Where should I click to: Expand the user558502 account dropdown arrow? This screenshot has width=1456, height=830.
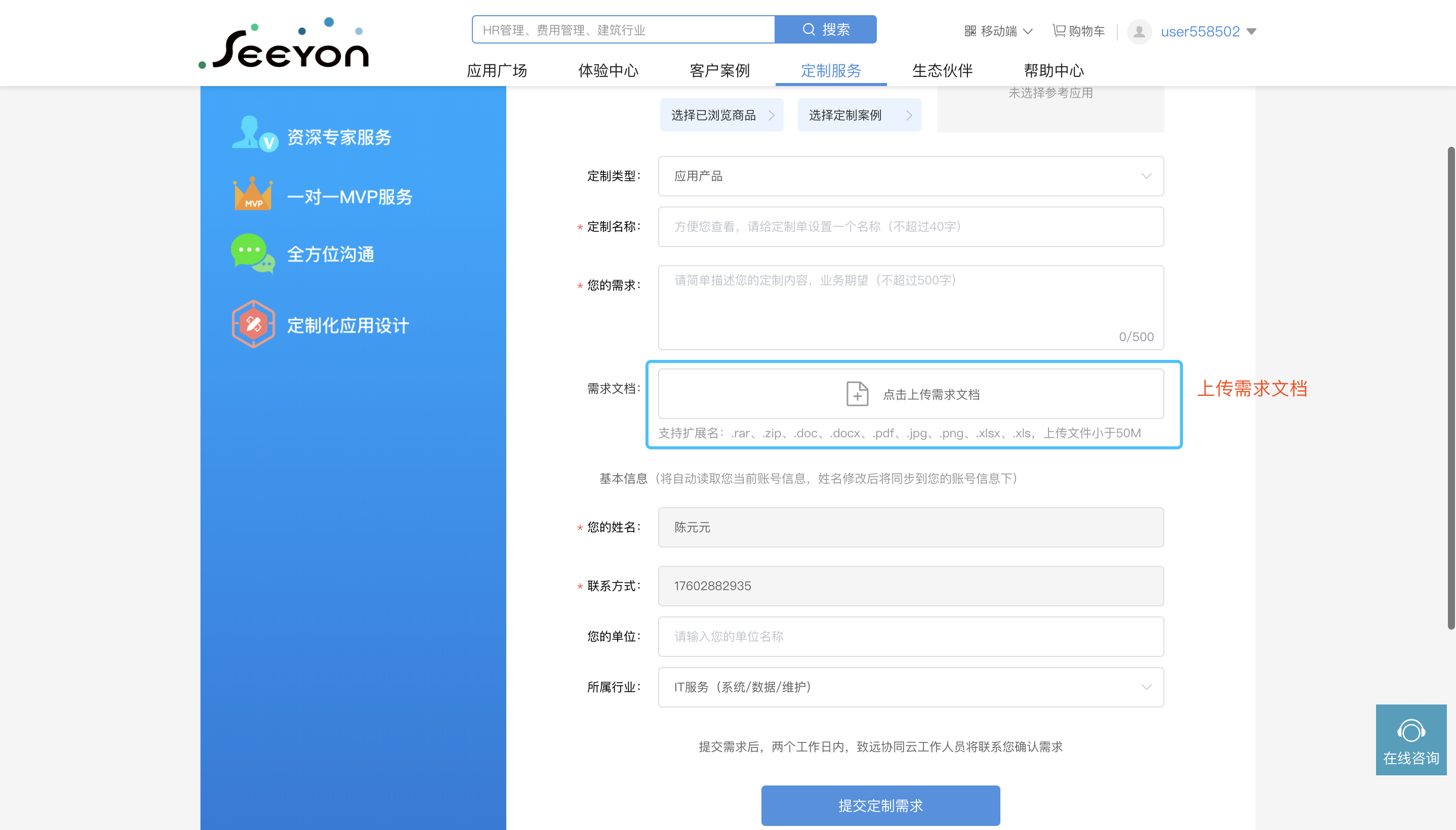click(x=1251, y=31)
